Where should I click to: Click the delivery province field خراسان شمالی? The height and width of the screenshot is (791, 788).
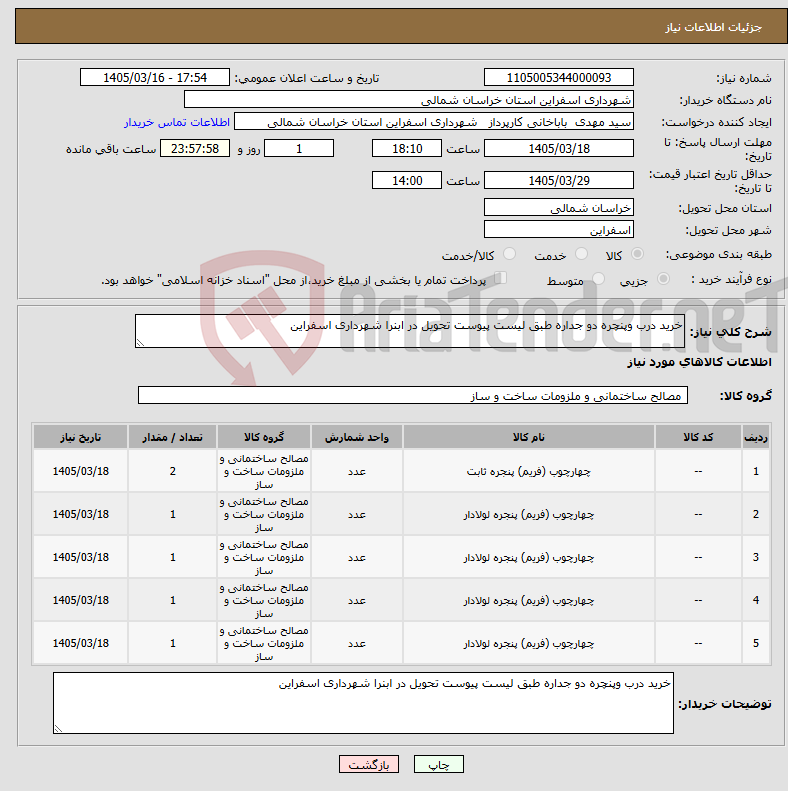point(558,207)
